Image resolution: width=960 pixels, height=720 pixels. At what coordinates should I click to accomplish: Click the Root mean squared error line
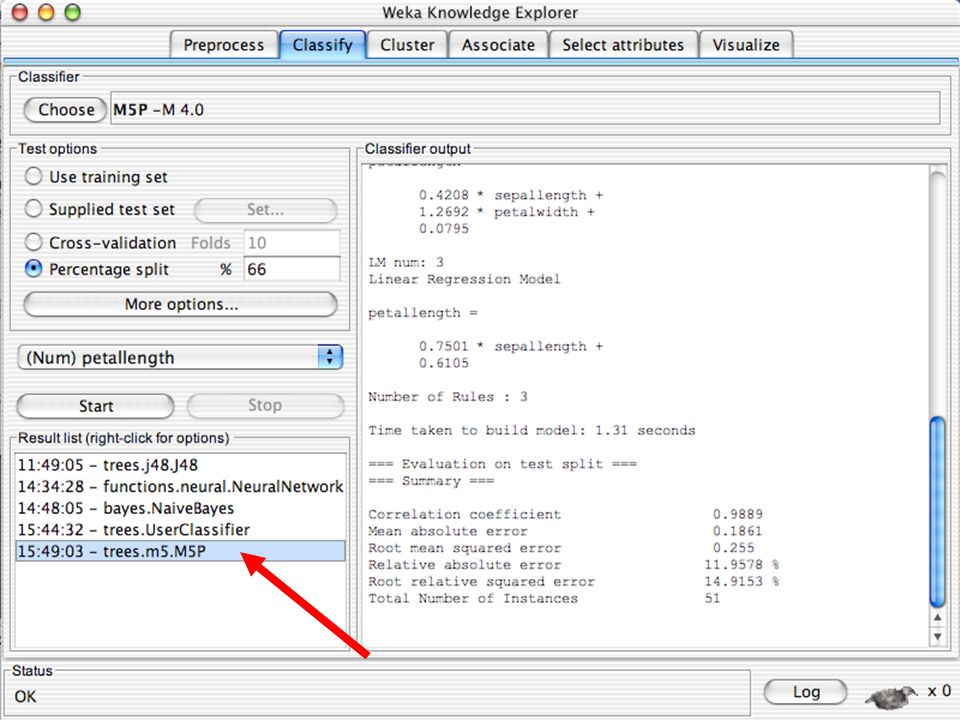pos(561,548)
